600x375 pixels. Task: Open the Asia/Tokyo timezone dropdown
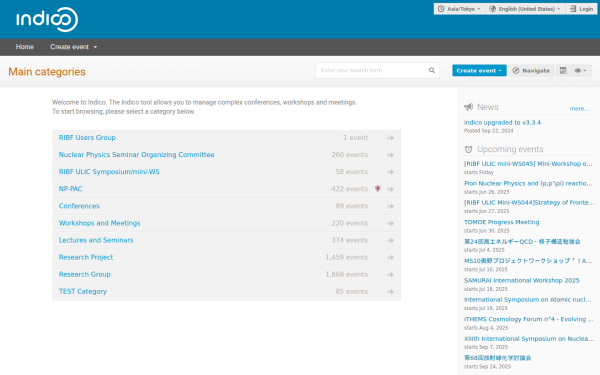click(x=459, y=9)
